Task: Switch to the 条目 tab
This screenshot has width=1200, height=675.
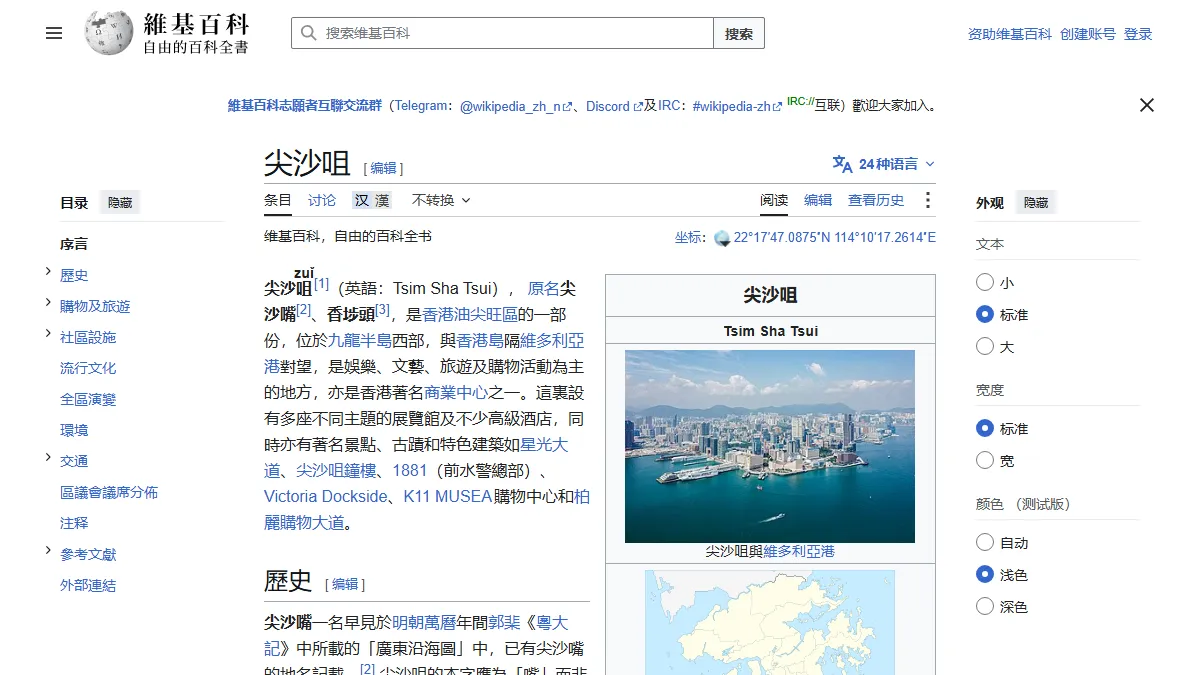Action: (x=278, y=200)
